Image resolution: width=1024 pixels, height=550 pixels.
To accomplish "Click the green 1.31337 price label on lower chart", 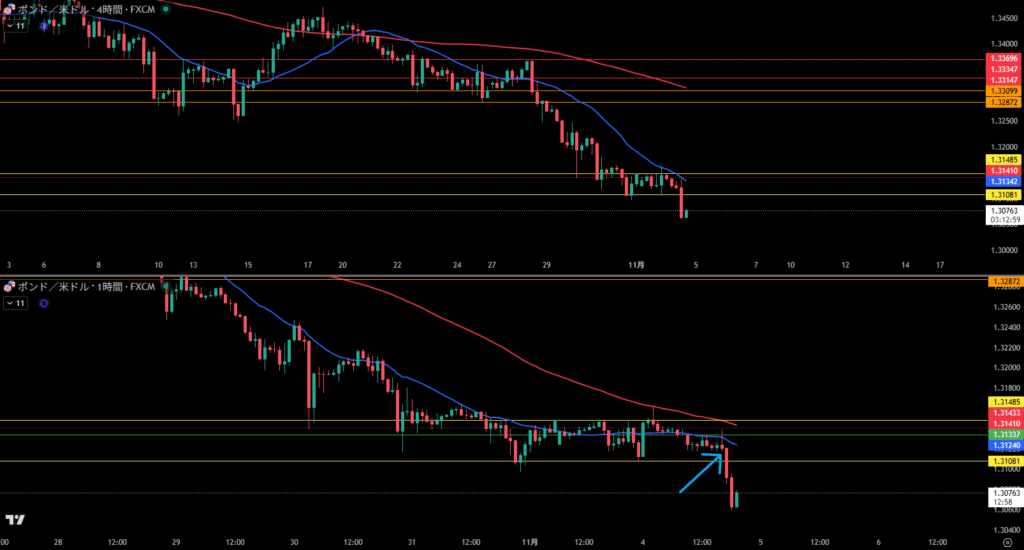I will (x=1003, y=435).
